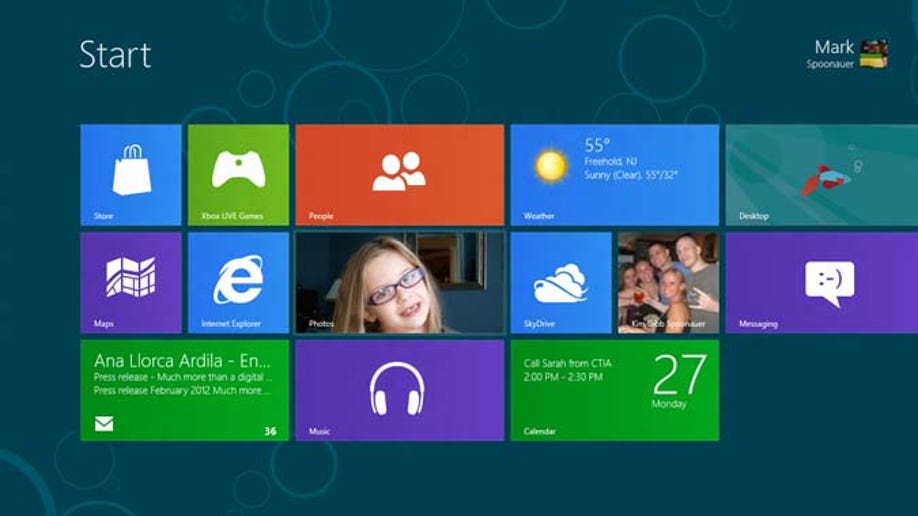Open the Store tile
This screenshot has height=516, width=918.
(131, 175)
